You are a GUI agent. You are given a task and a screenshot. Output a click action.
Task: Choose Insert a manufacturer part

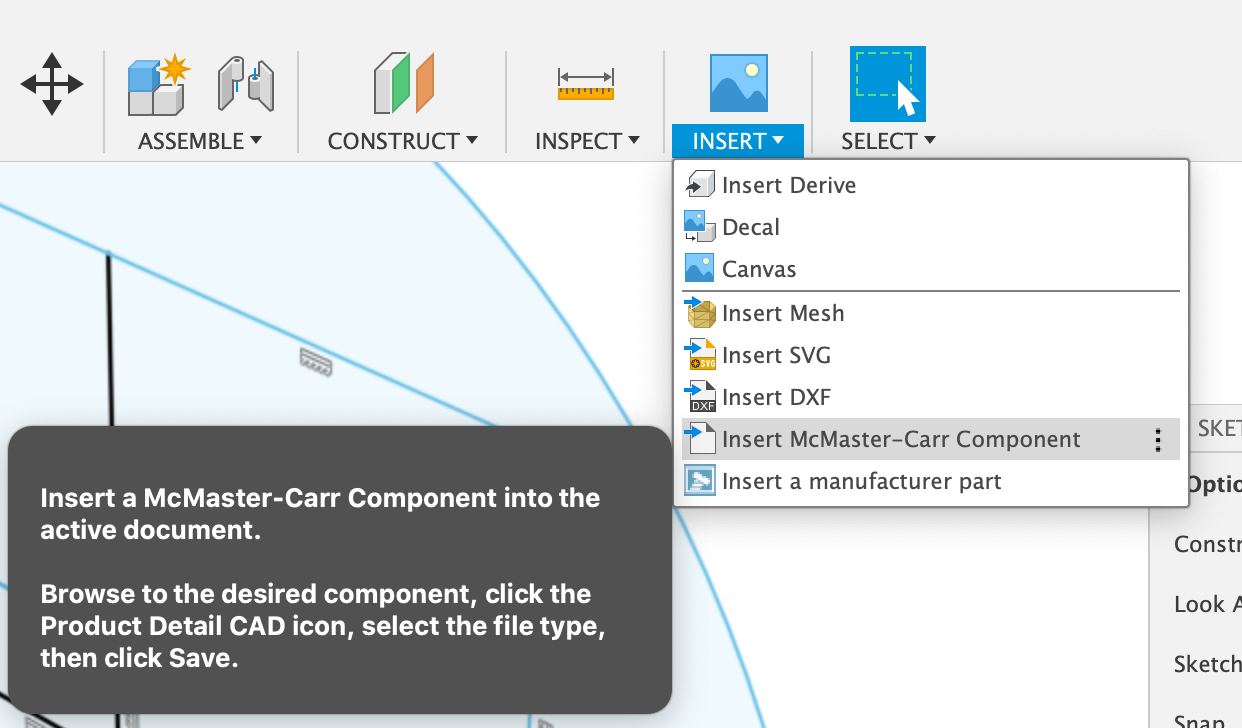coord(931,481)
